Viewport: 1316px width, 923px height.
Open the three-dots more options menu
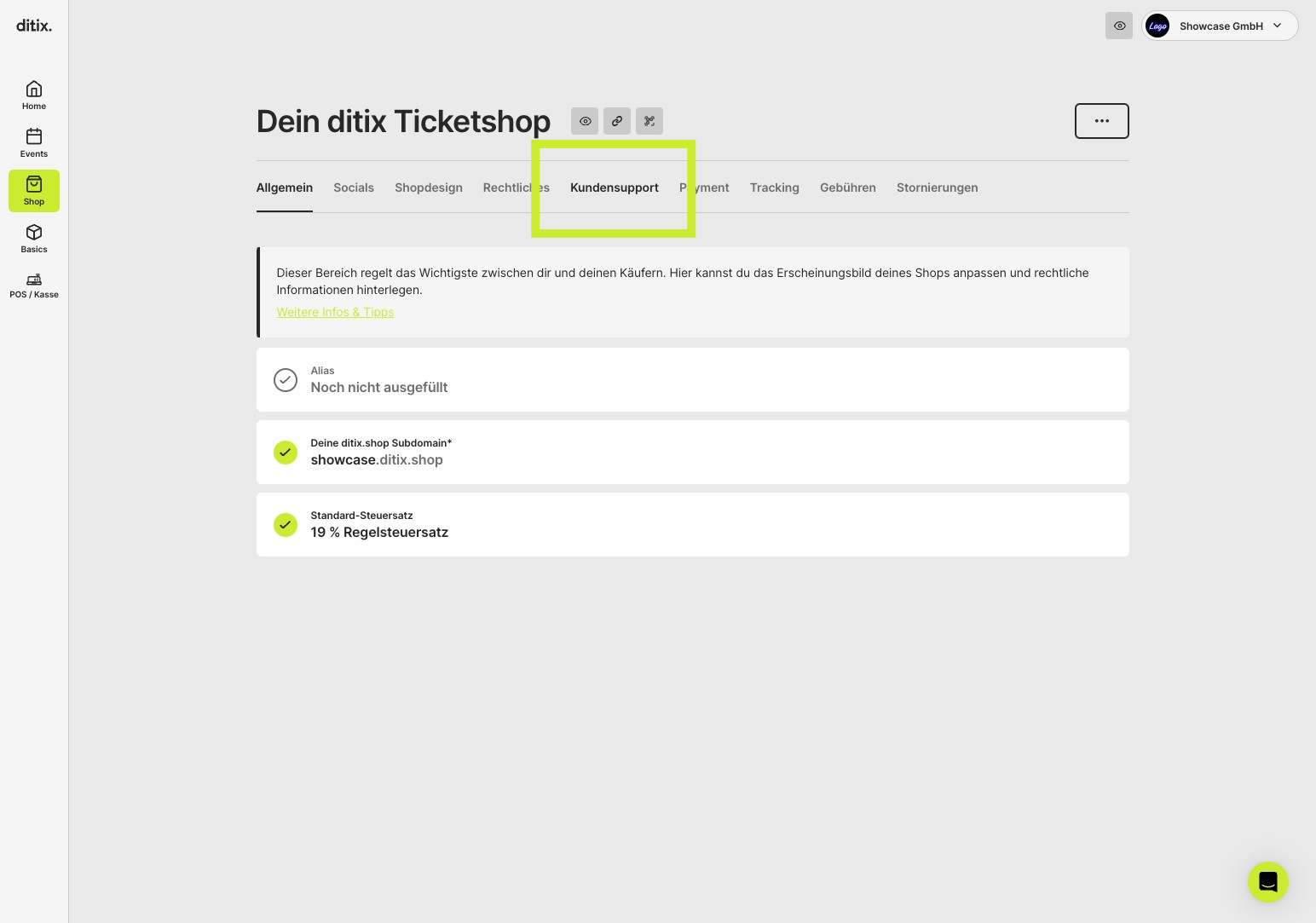point(1102,121)
